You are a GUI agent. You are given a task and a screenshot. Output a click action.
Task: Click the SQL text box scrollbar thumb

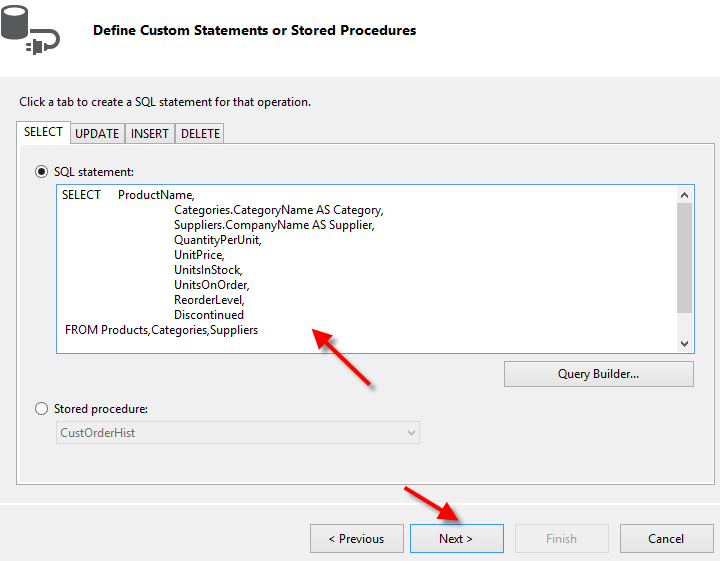684,257
